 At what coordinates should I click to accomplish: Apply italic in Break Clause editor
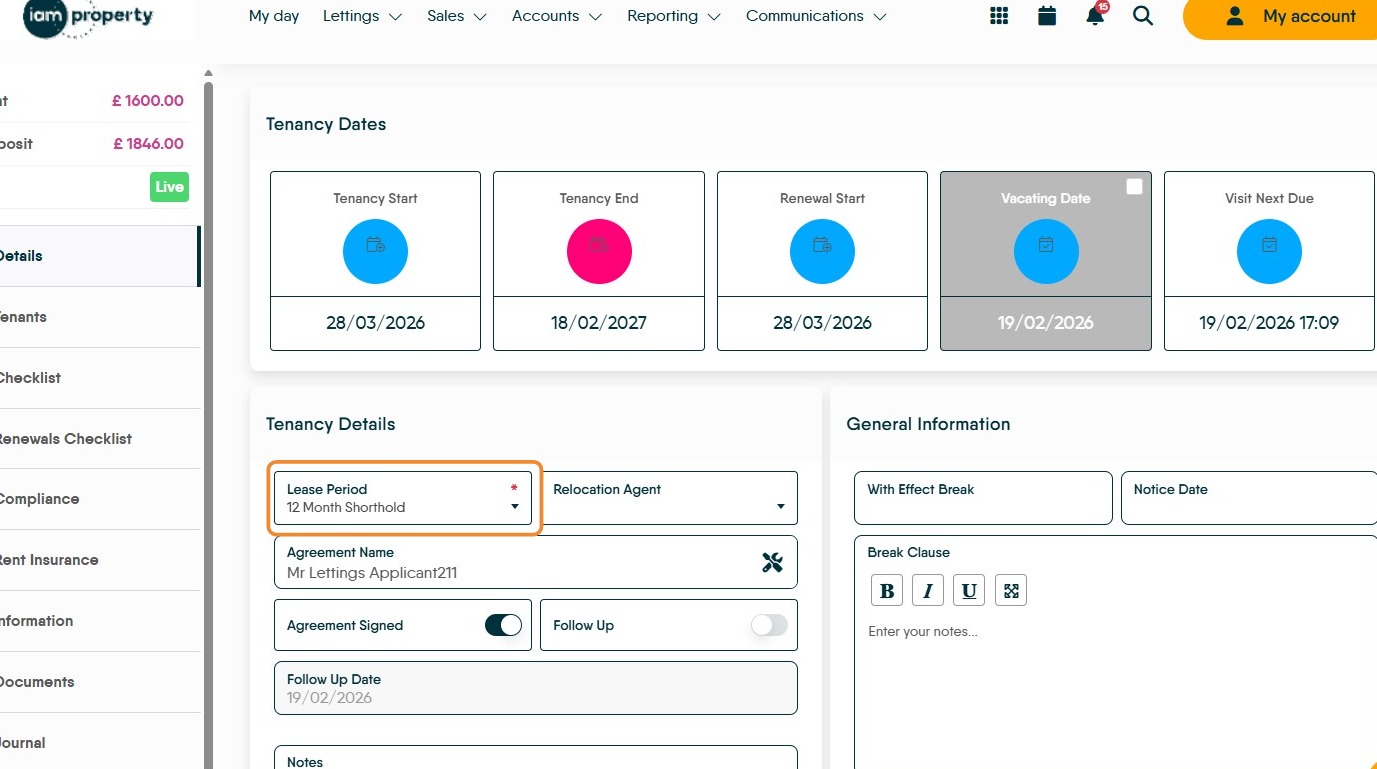tap(928, 590)
